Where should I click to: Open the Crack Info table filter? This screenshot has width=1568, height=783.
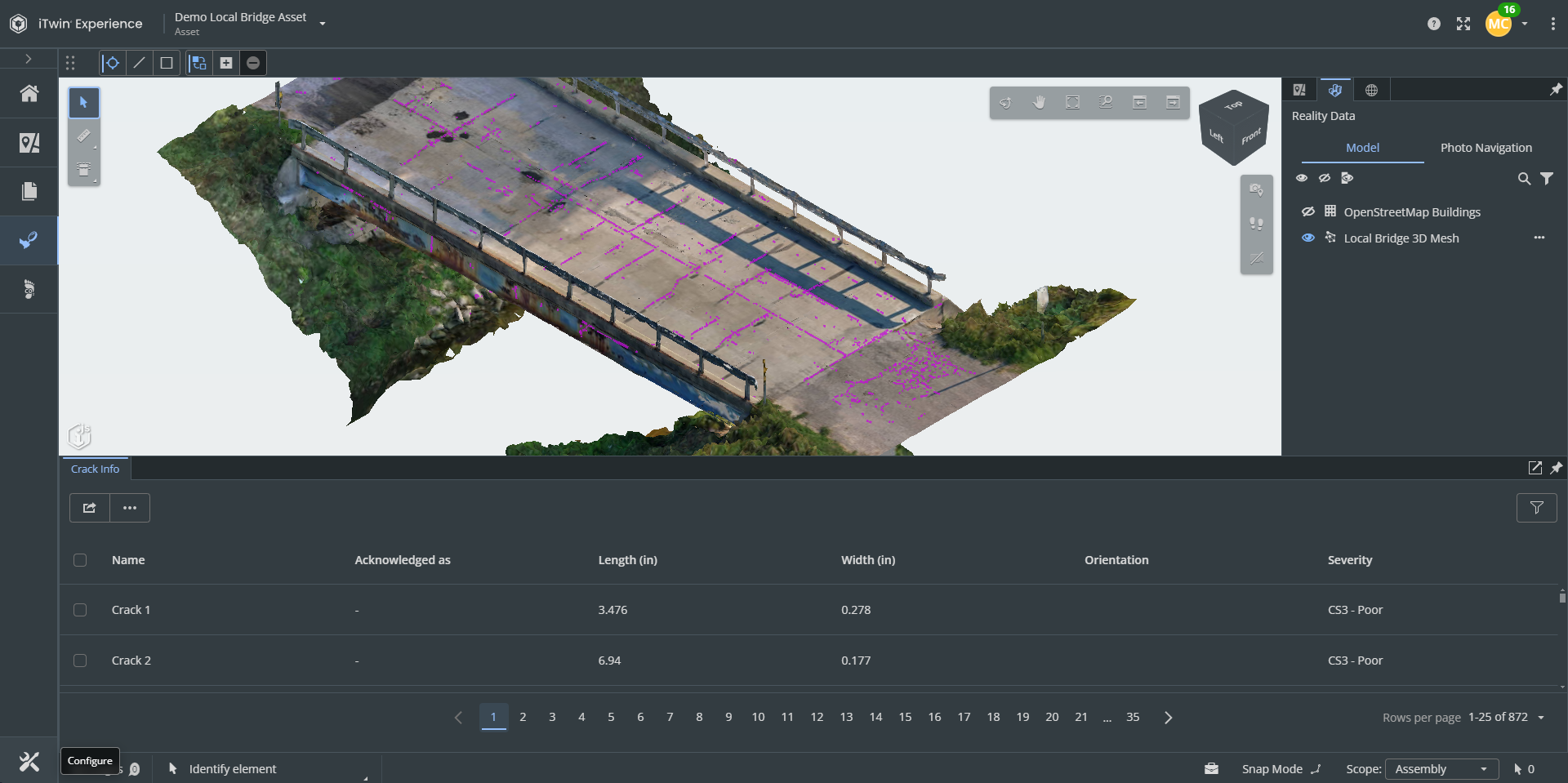[x=1536, y=508]
